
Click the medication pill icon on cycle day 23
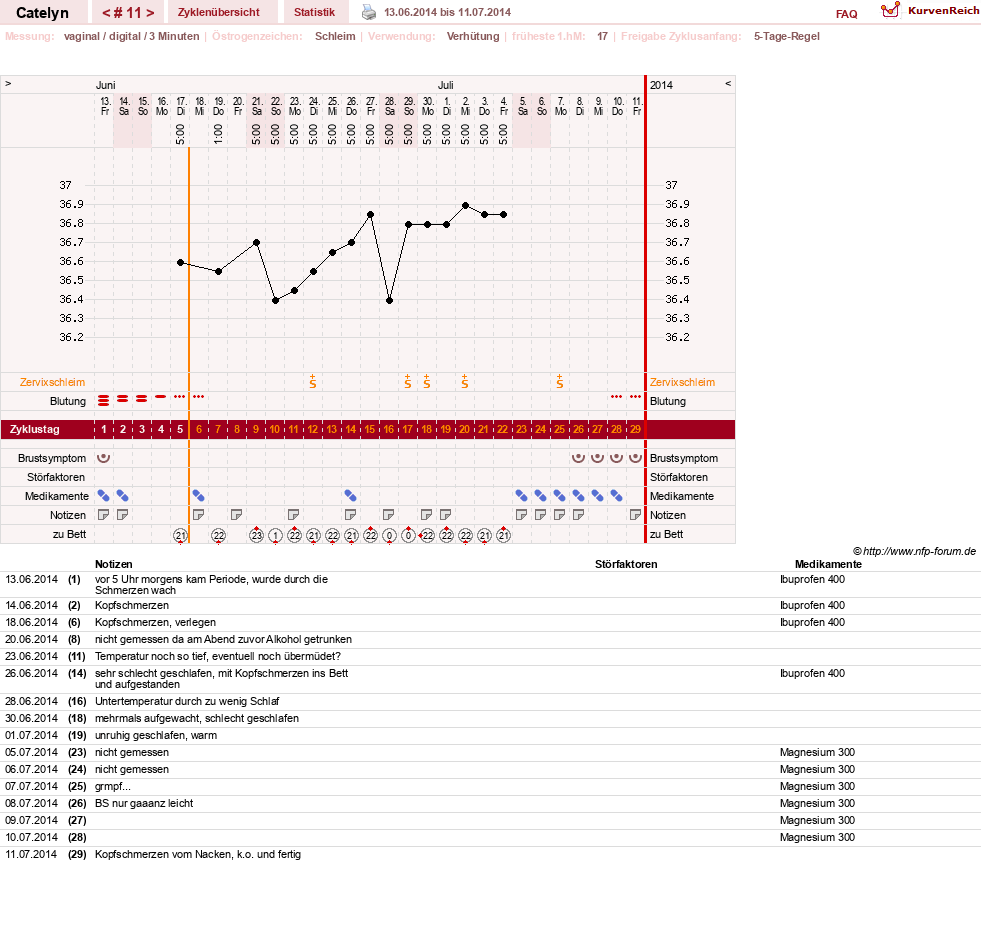click(522, 496)
